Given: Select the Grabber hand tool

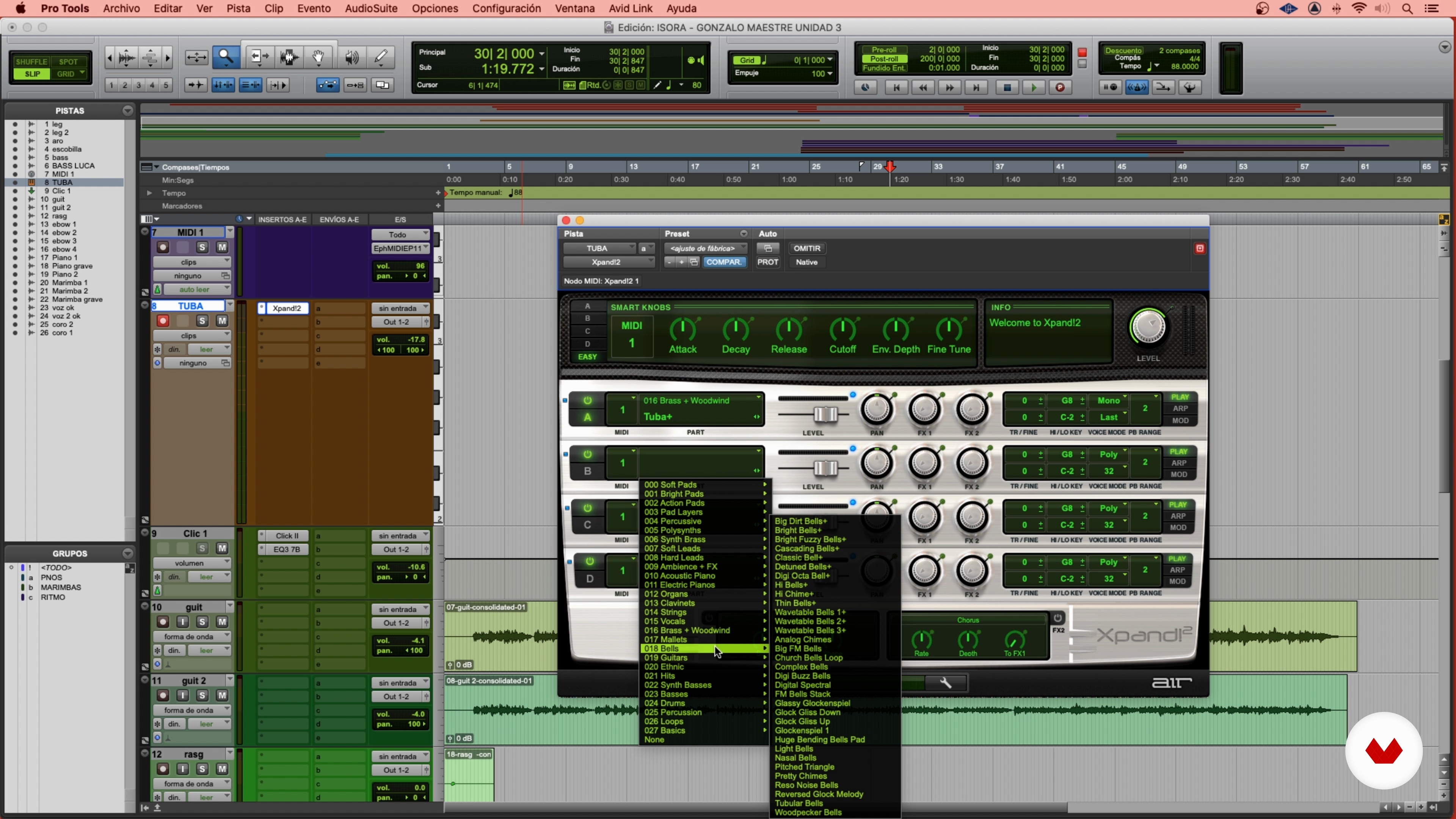Looking at the screenshot, I should coord(318,57).
